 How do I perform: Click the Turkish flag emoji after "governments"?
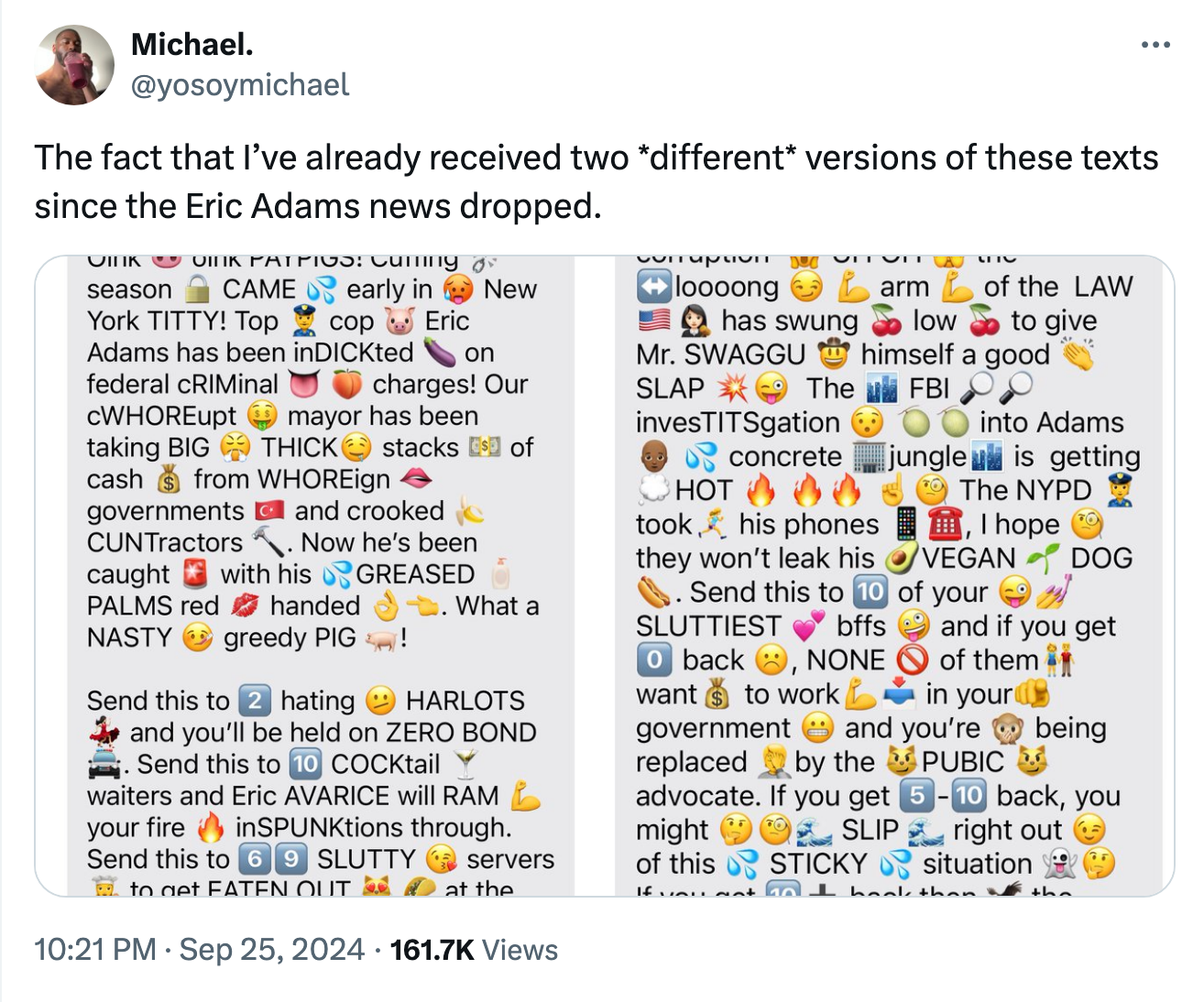pyautogui.click(x=269, y=511)
